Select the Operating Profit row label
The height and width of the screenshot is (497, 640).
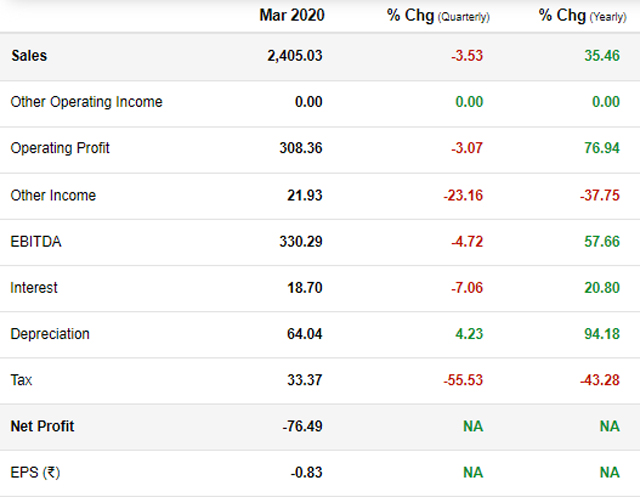click(60, 148)
